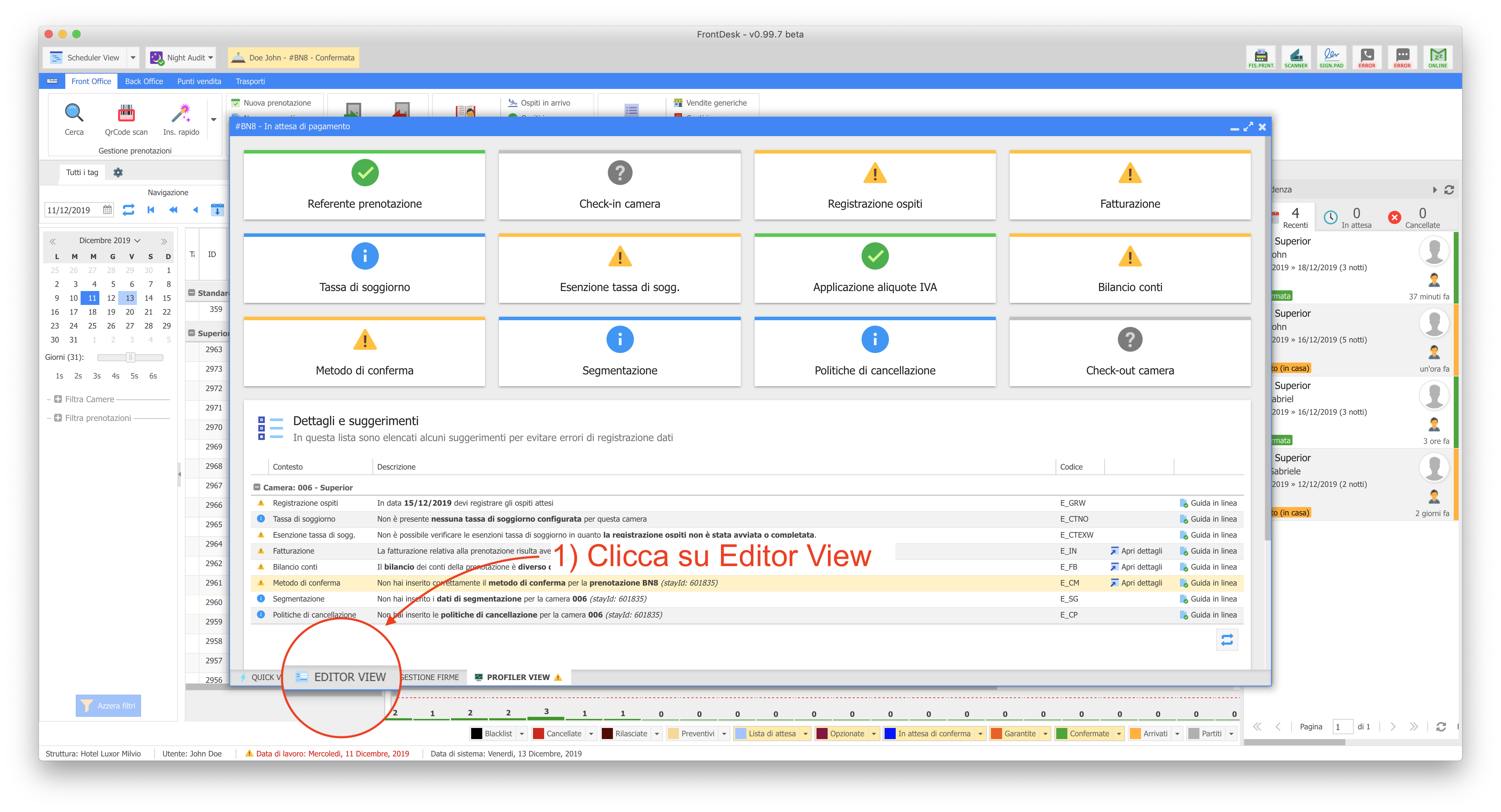The image size is (1501, 812).
Task: Switch to Back Office tab
Action: [143, 81]
